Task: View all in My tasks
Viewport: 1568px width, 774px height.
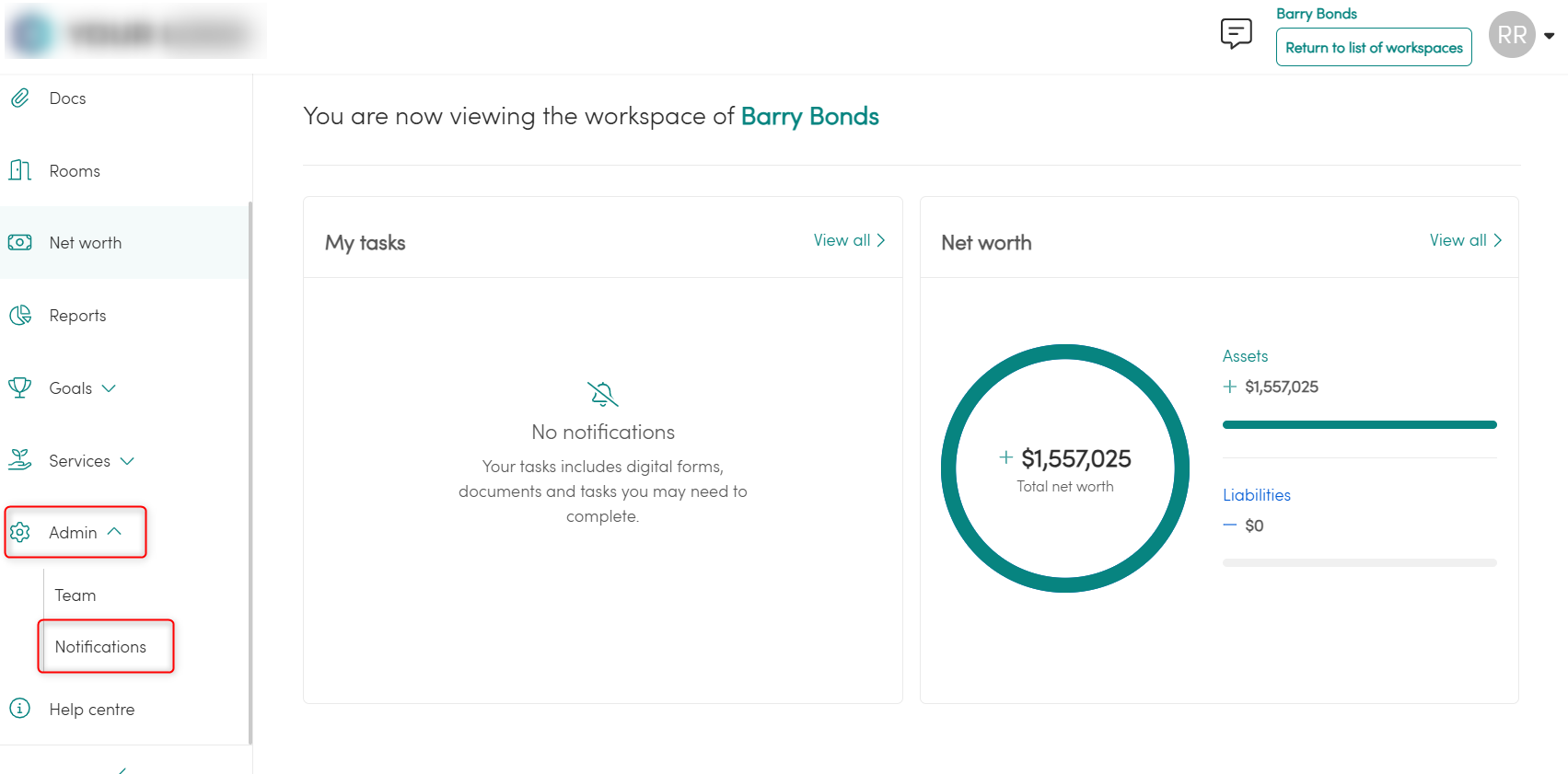Action: [849, 240]
